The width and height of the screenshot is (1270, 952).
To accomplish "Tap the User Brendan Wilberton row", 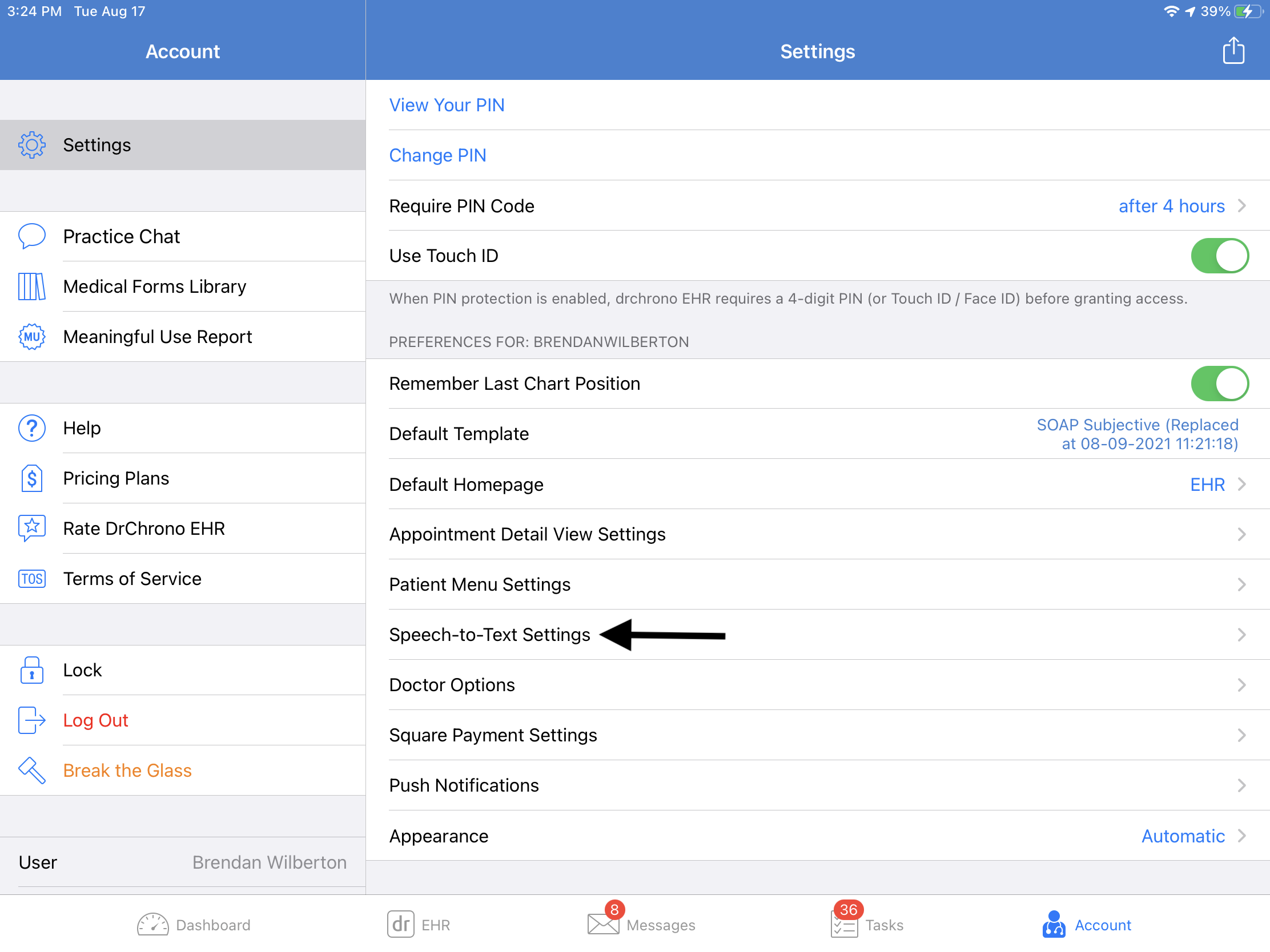I will pos(183,862).
